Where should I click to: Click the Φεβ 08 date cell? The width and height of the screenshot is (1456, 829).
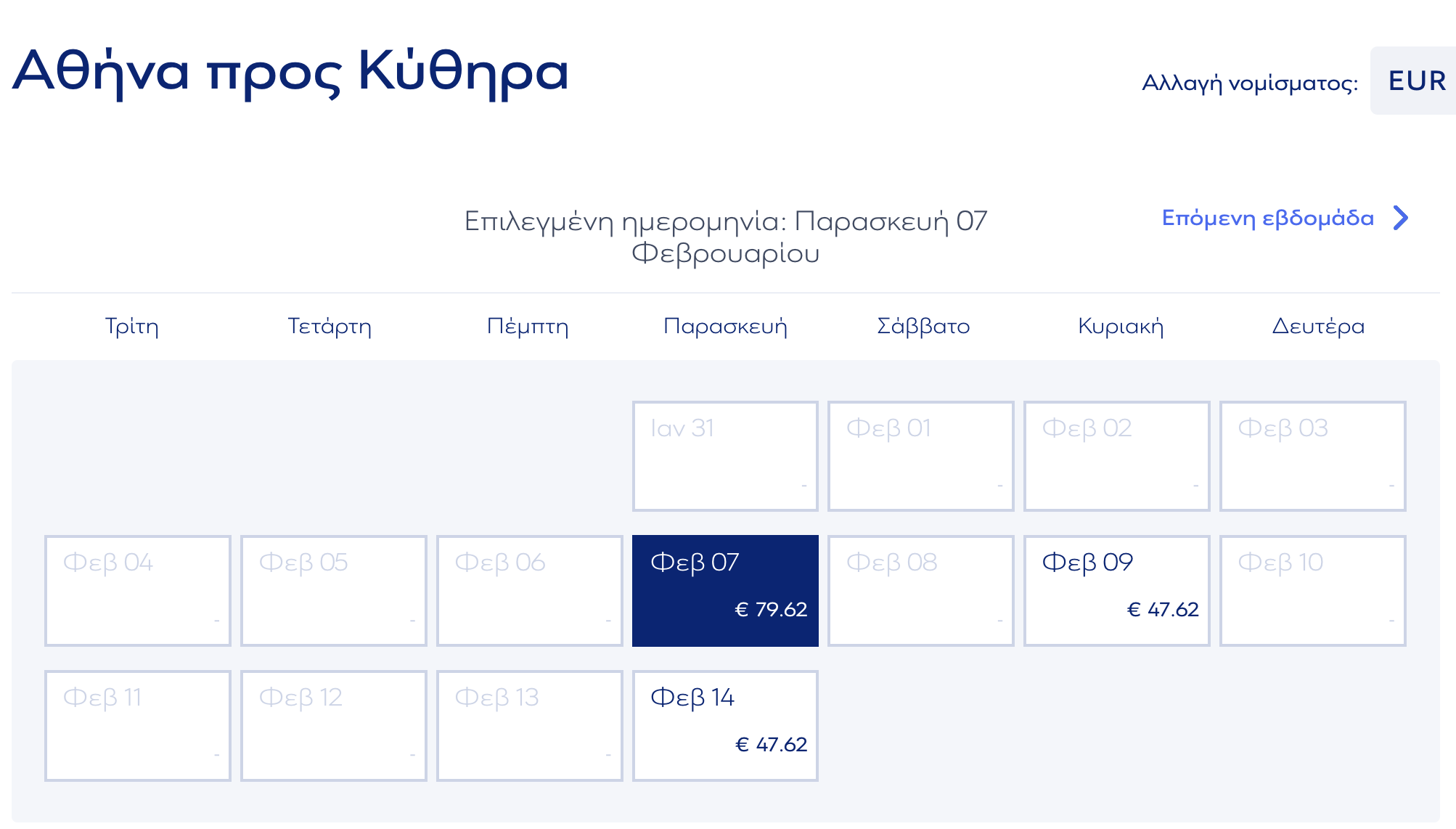(x=920, y=590)
